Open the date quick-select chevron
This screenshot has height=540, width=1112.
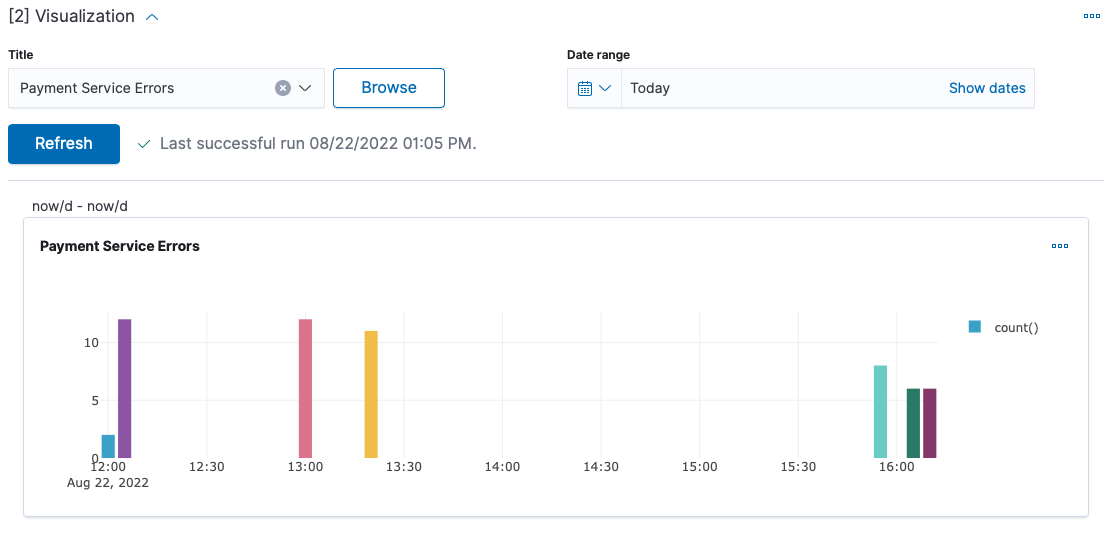pyautogui.click(x=605, y=88)
